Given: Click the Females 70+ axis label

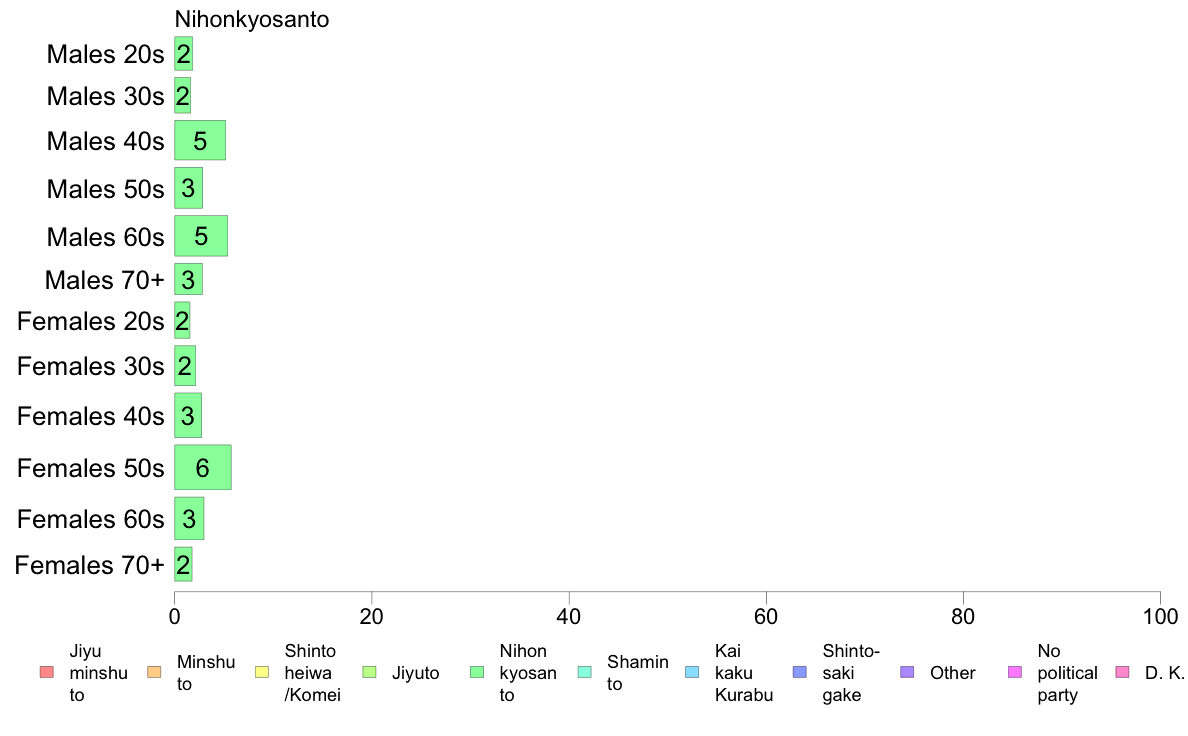Looking at the screenshot, I should pos(89,565).
